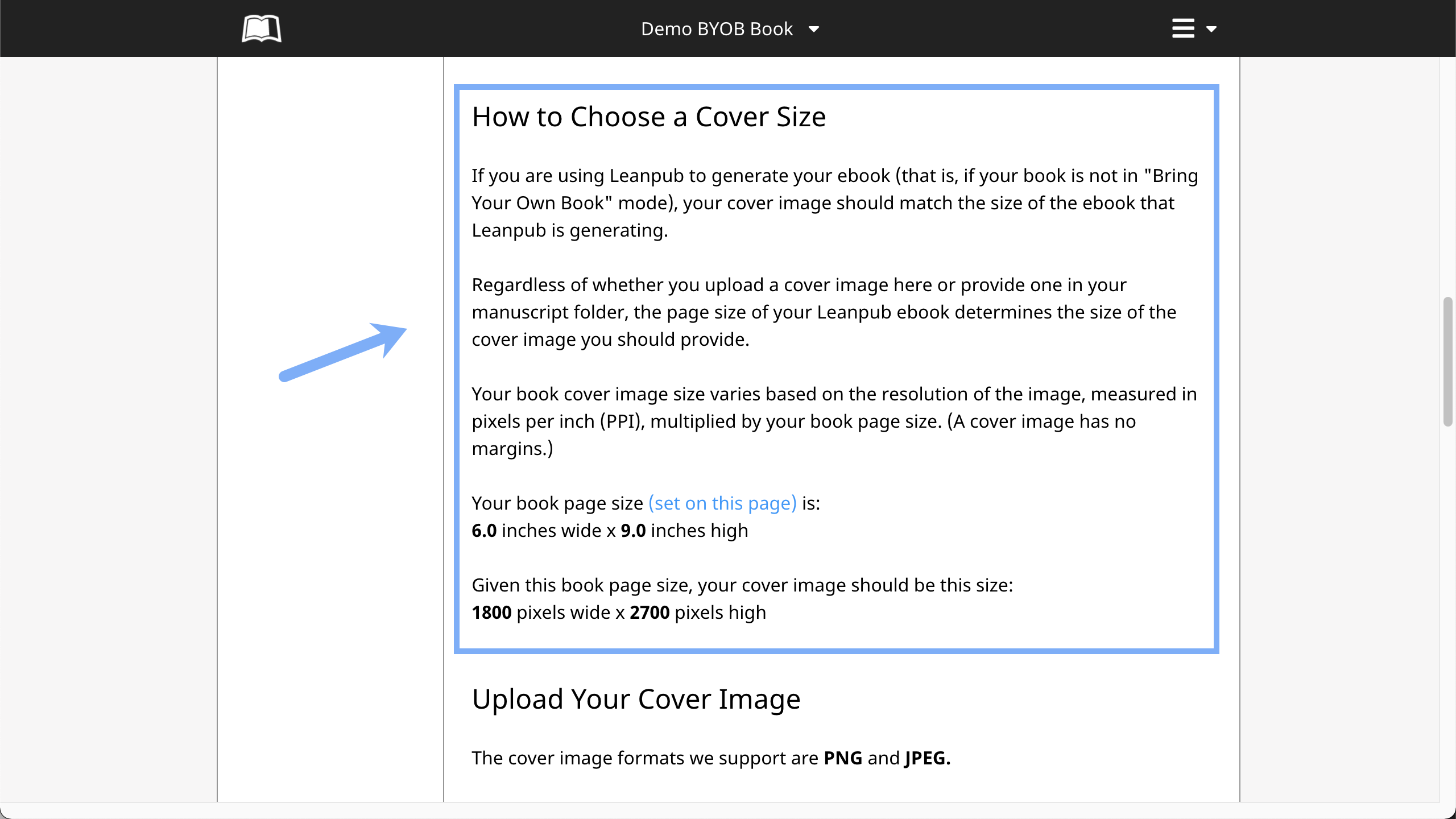Click the bold 6.0 inches value
Image resolution: width=1456 pixels, height=819 pixels.
click(x=484, y=531)
